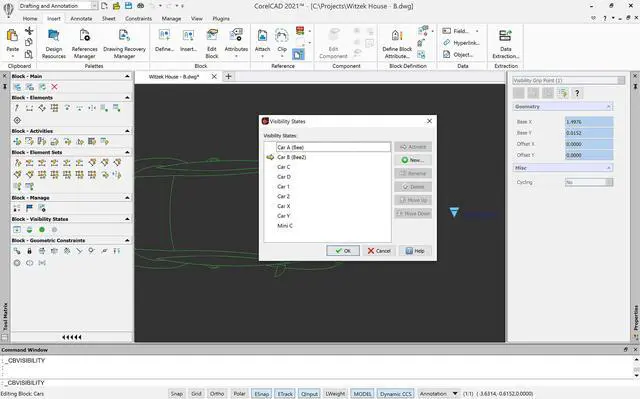640x399 pixels.
Task: Insert a Hyperlink from Data group
Action: (x=461, y=42)
